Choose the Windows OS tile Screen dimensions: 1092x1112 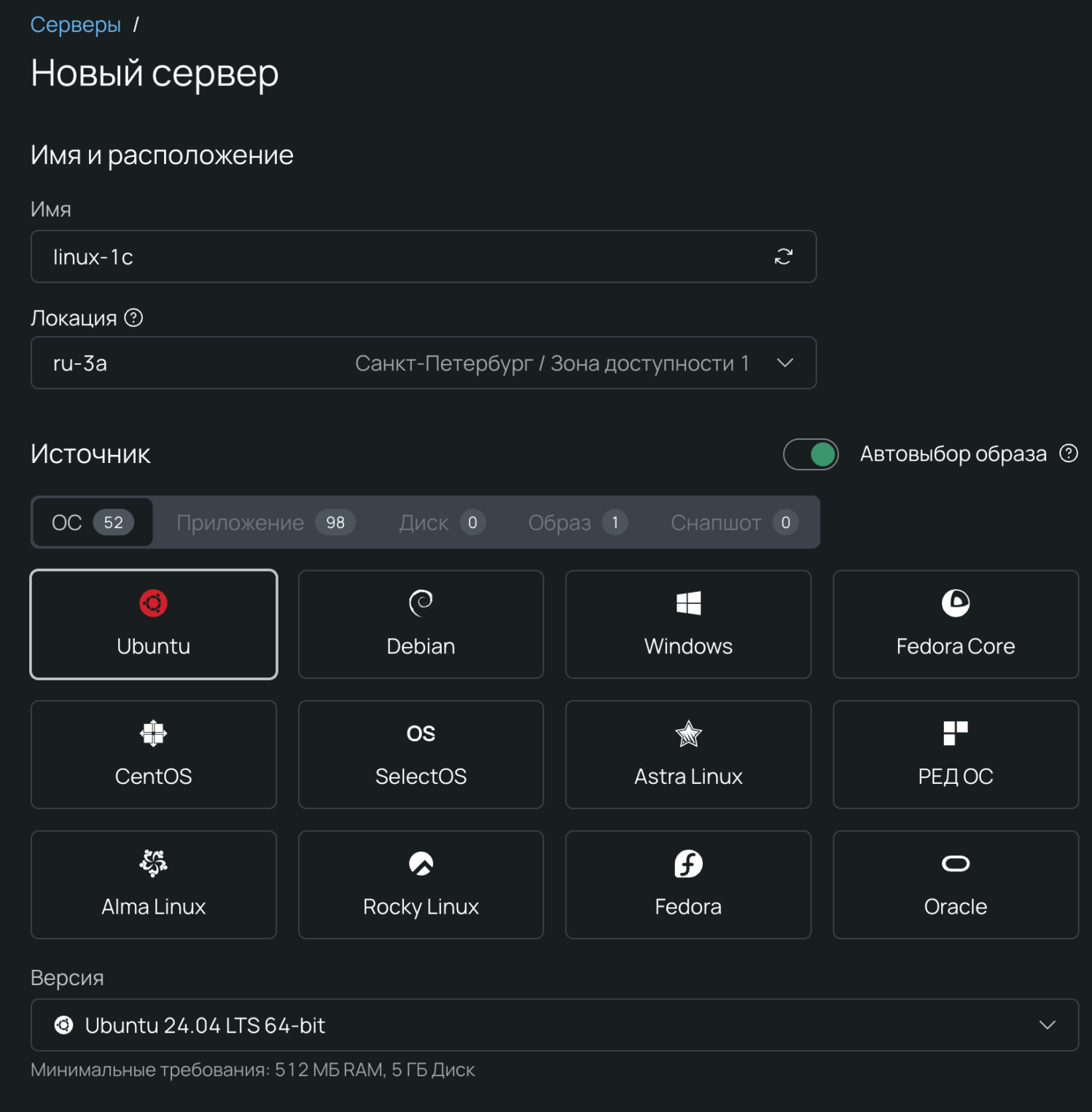(688, 624)
